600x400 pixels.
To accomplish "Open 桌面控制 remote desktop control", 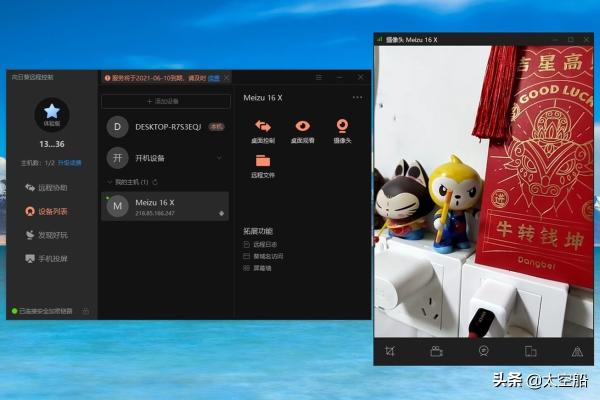I will click(x=263, y=131).
